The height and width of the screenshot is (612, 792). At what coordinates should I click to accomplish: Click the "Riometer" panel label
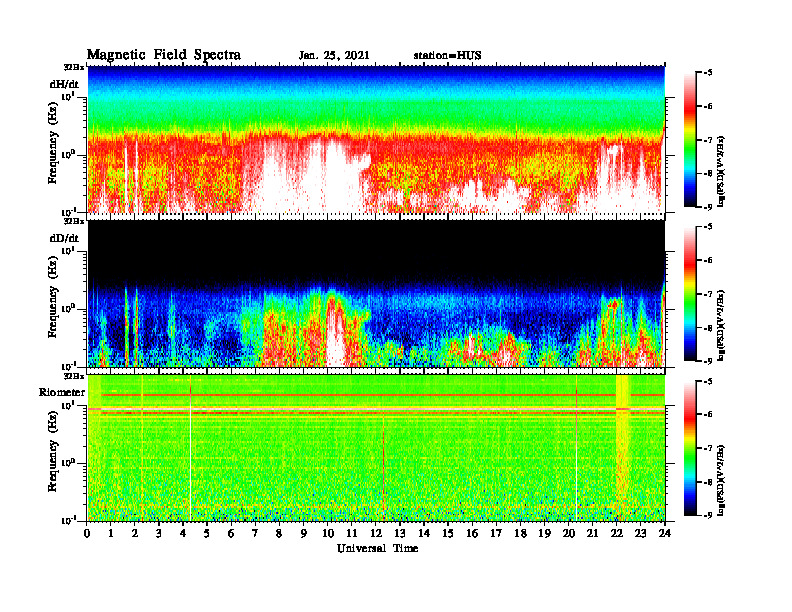62,392
